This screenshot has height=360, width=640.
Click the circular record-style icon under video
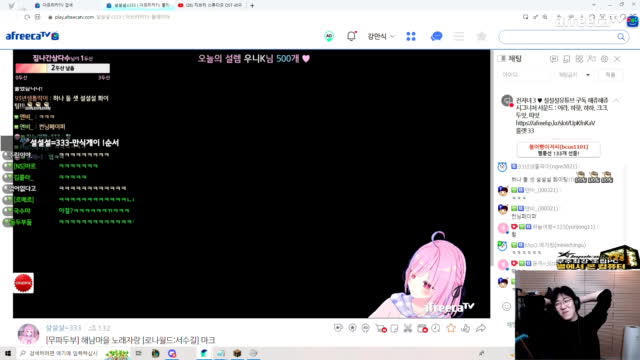pos(352,328)
